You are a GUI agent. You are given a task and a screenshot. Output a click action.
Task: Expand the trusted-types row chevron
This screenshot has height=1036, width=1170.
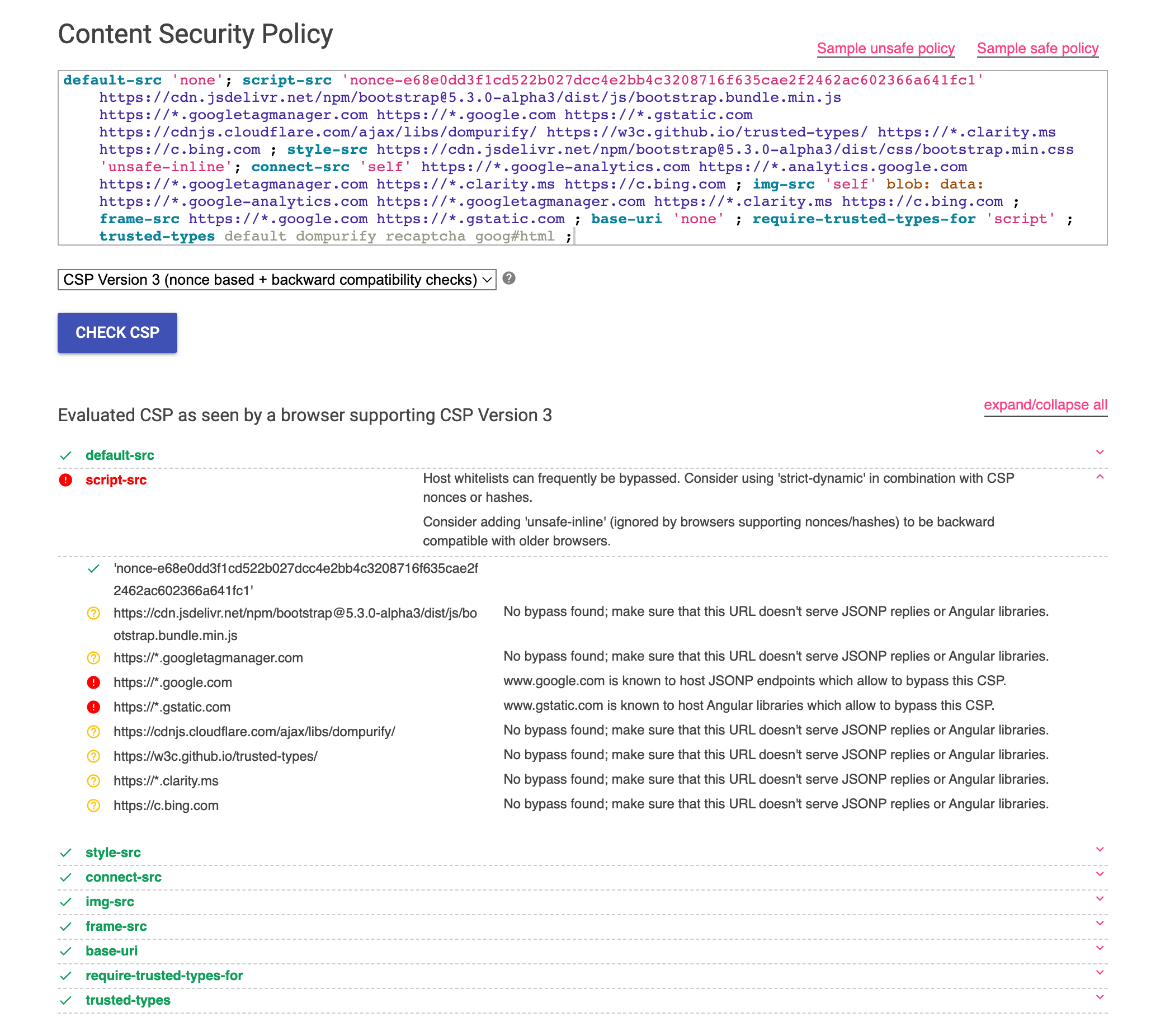pos(1100,997)
